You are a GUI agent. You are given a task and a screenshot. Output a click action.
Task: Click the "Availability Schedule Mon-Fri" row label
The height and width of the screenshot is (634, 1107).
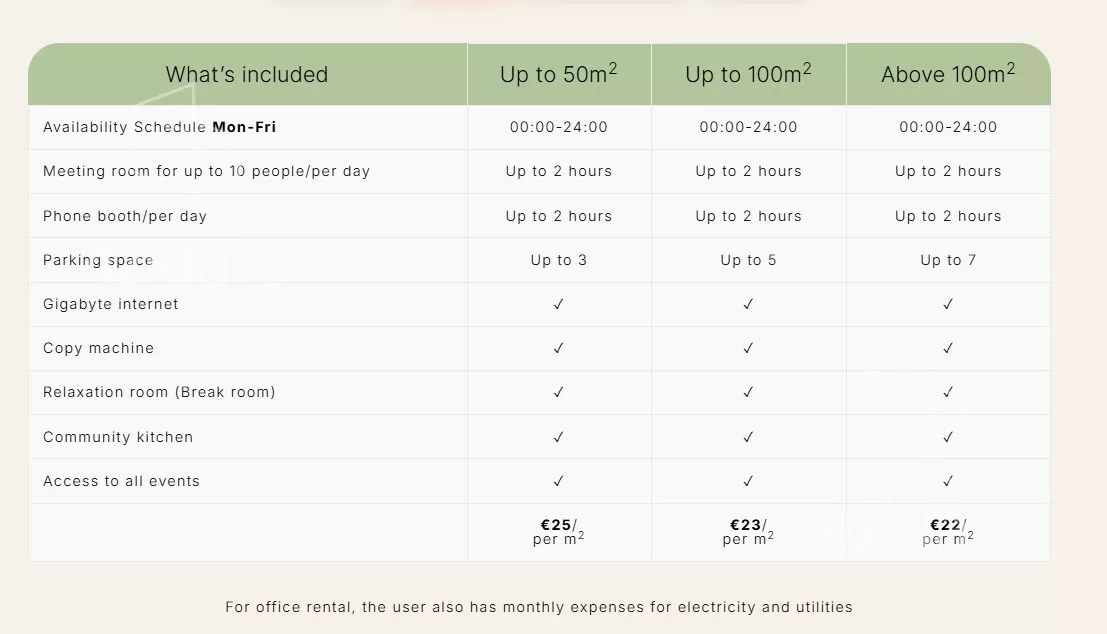coord(160,127)
